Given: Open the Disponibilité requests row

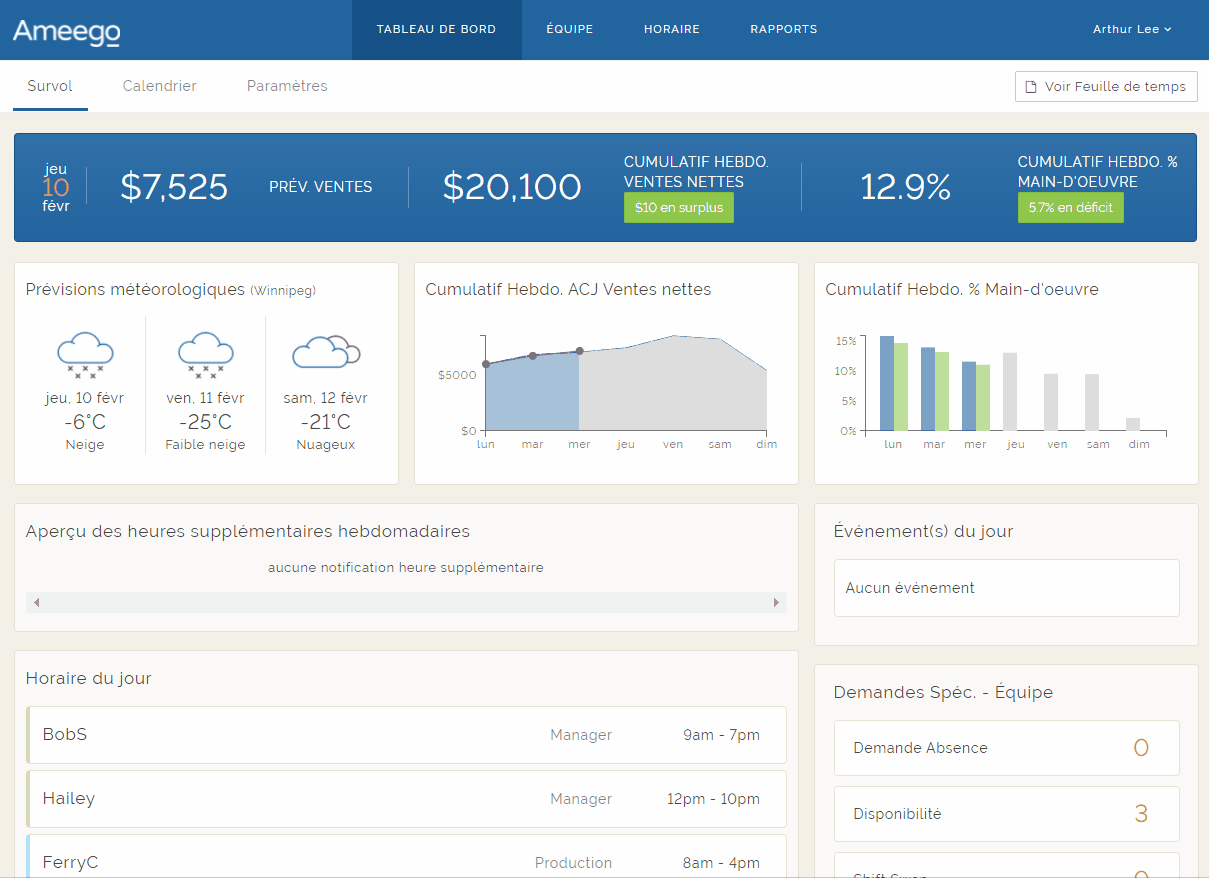Looking at the screenshot, I should coord(1006,814).
